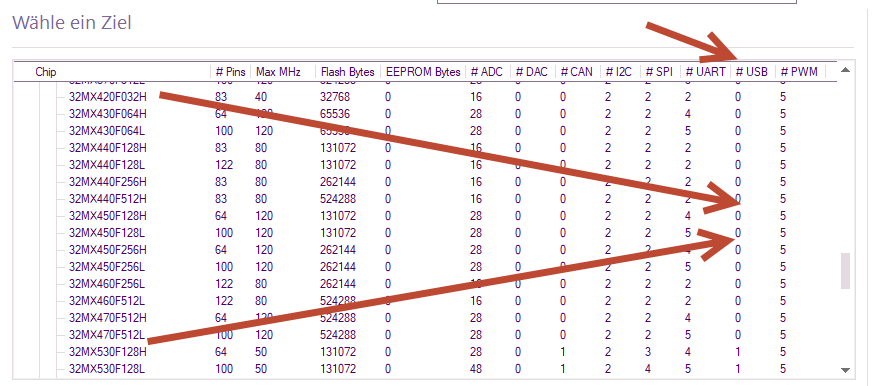Select chip 32MX440F256H

point(108,182)
